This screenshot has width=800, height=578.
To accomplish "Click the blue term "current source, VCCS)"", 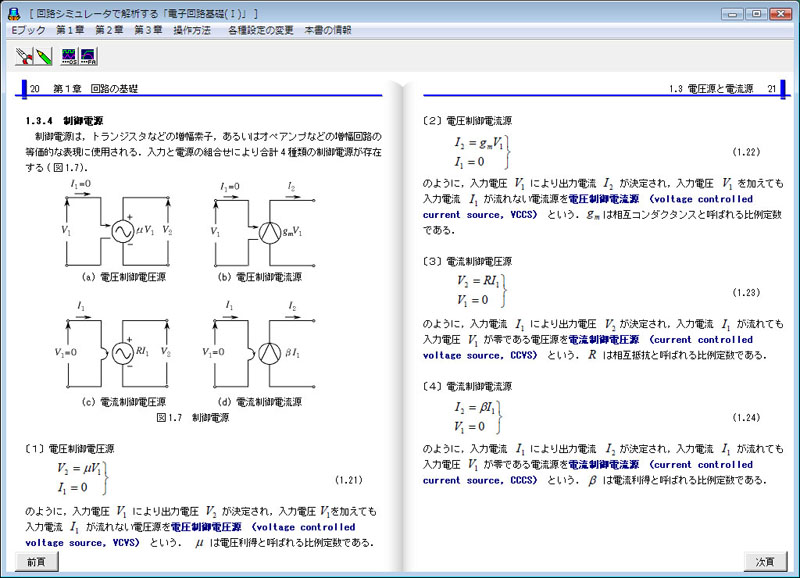I will pyautogui.click(x=480, y=215).
